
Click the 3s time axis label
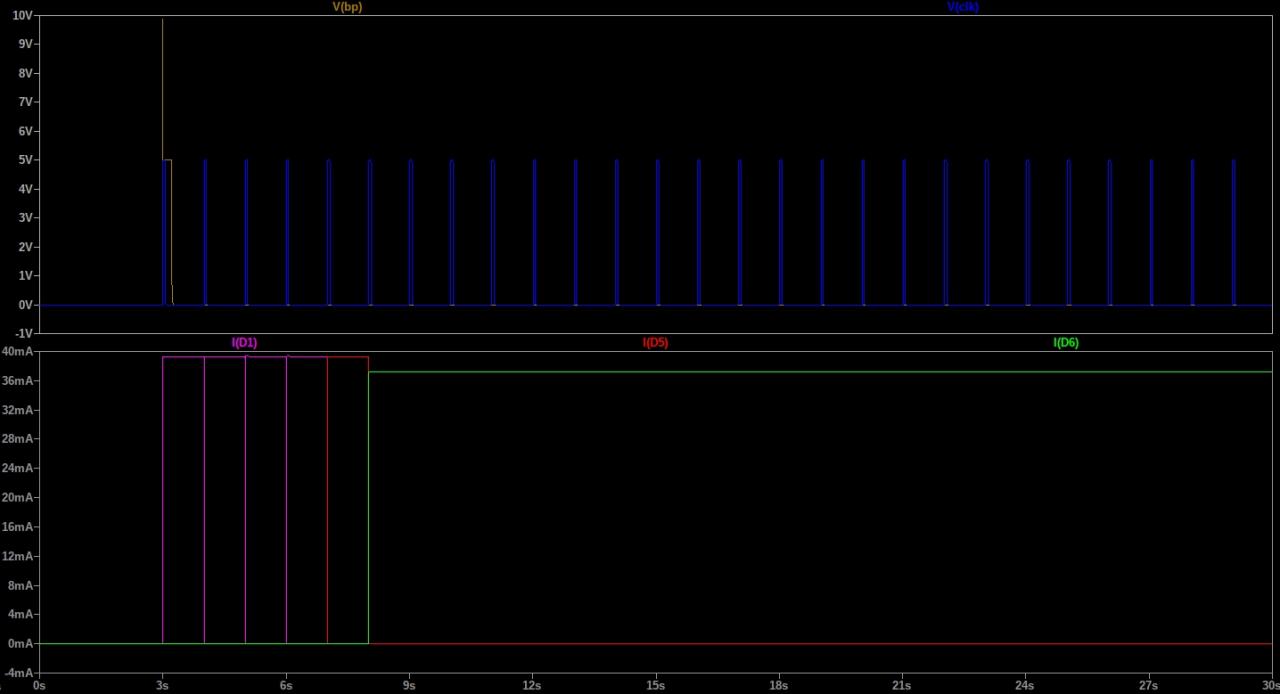tap(162, 686)
